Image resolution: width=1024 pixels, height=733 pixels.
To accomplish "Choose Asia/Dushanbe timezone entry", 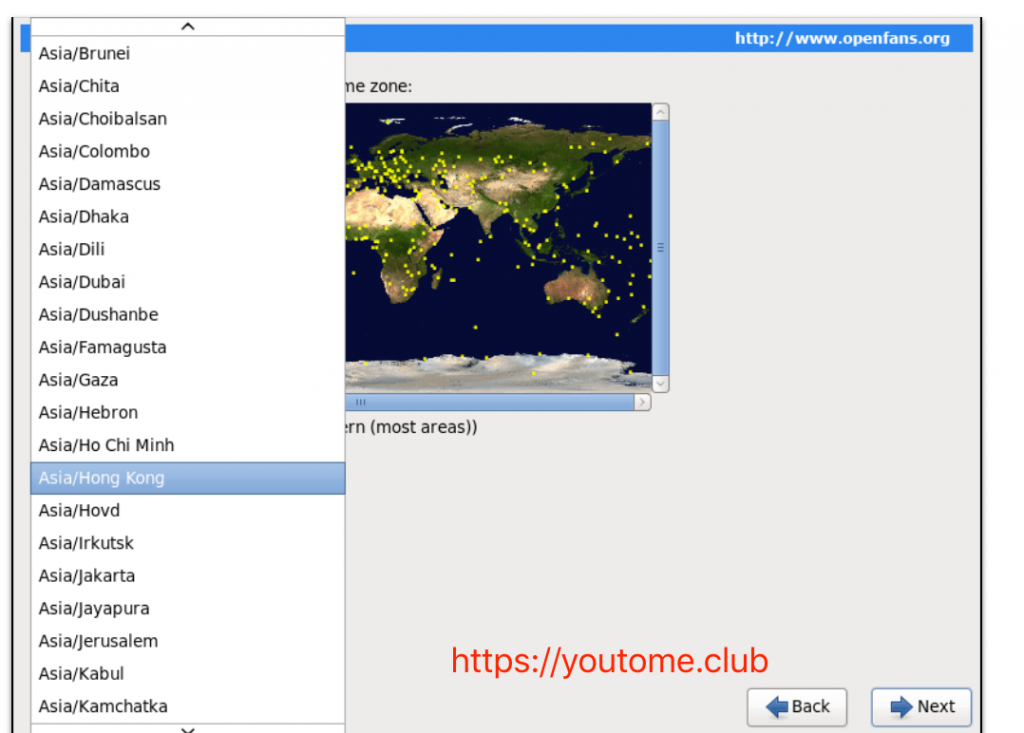I will (187, 315).
